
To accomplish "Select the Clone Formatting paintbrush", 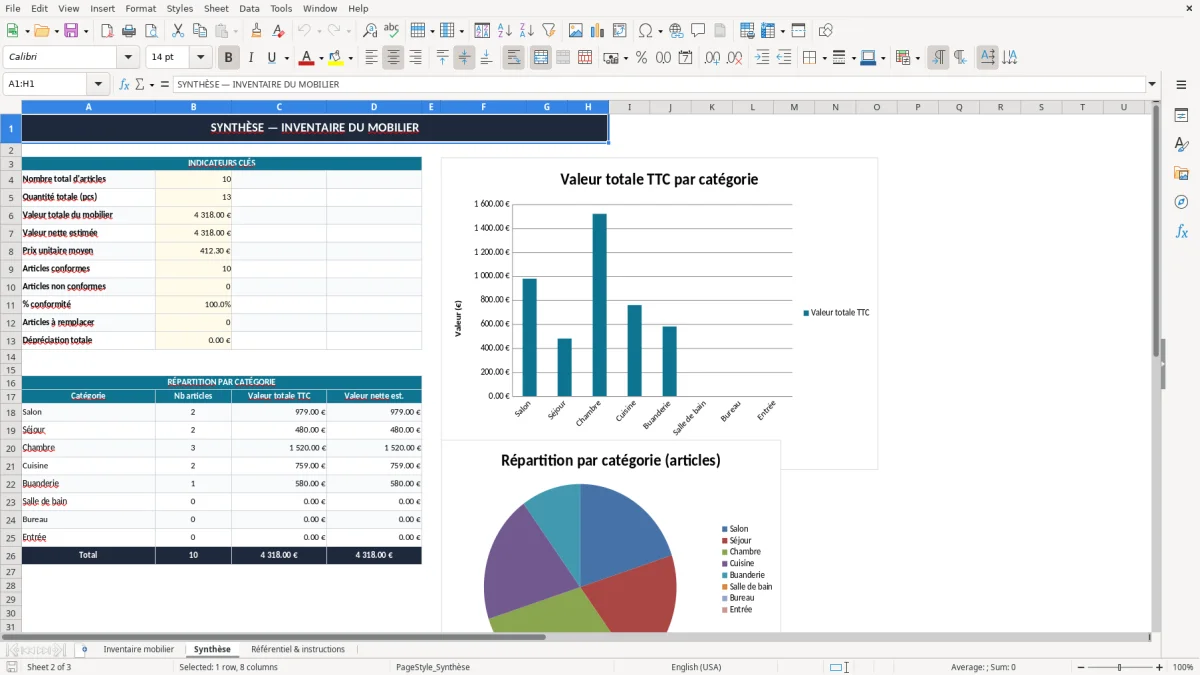I will pyautogui.click(x=257, y=31).
